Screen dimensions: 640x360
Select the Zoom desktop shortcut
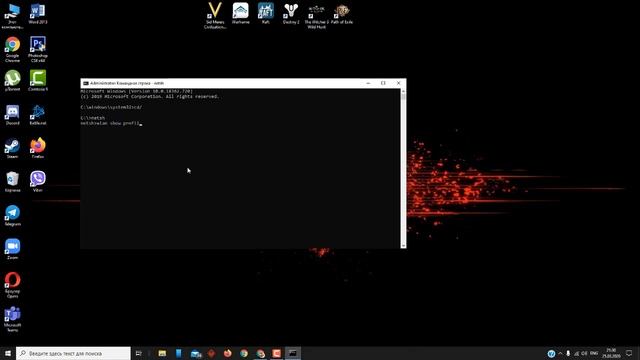pos(12,249)
